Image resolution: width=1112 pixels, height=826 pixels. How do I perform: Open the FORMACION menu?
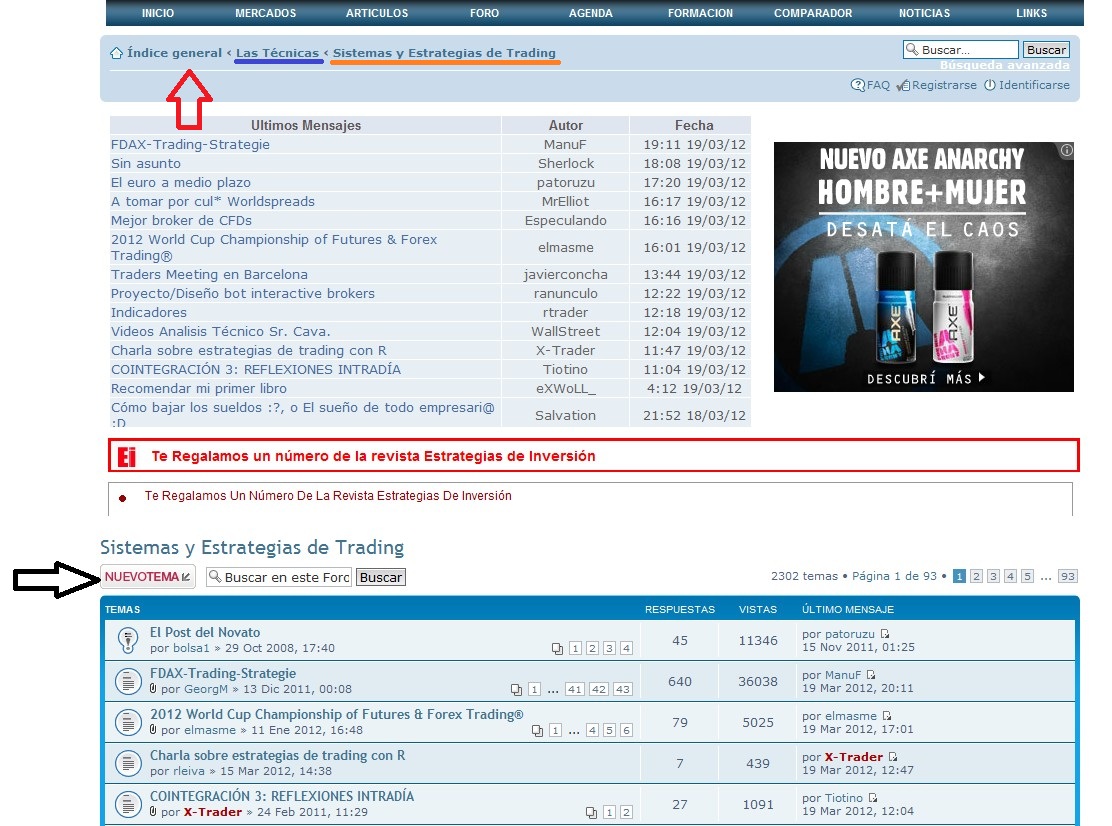(x=701, y=13)
